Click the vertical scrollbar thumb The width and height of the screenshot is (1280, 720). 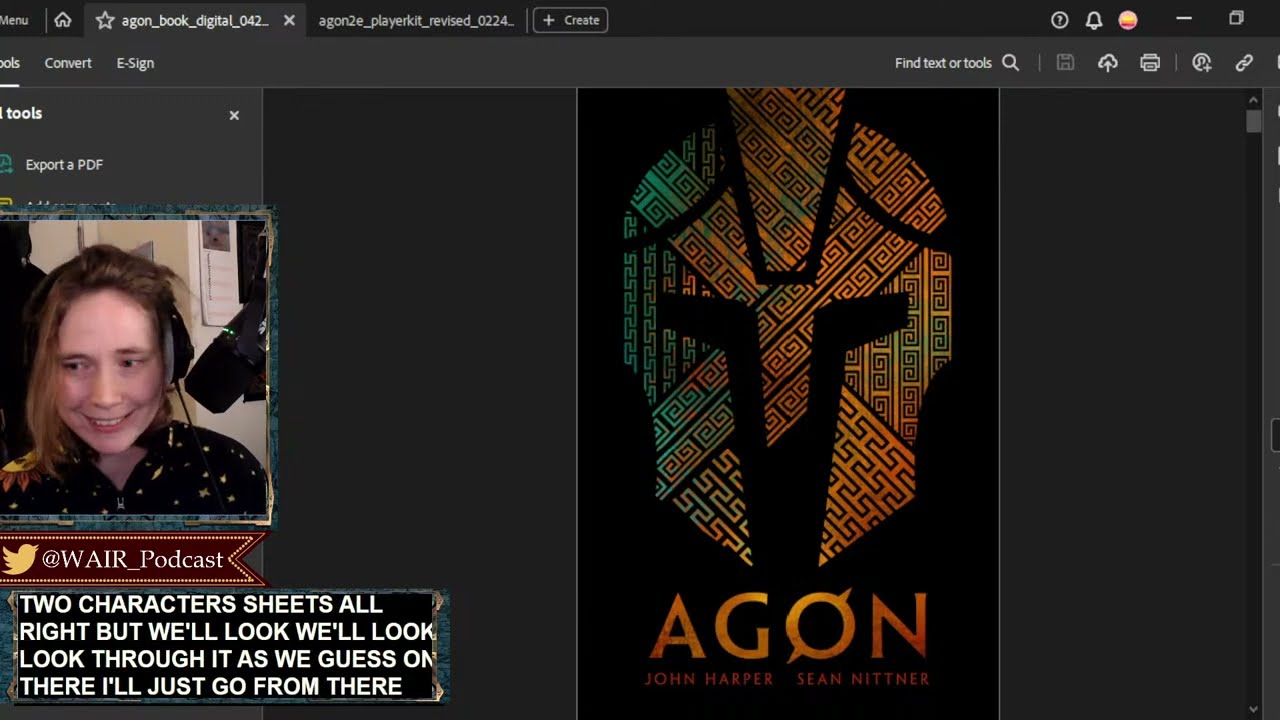(1253, 121)
